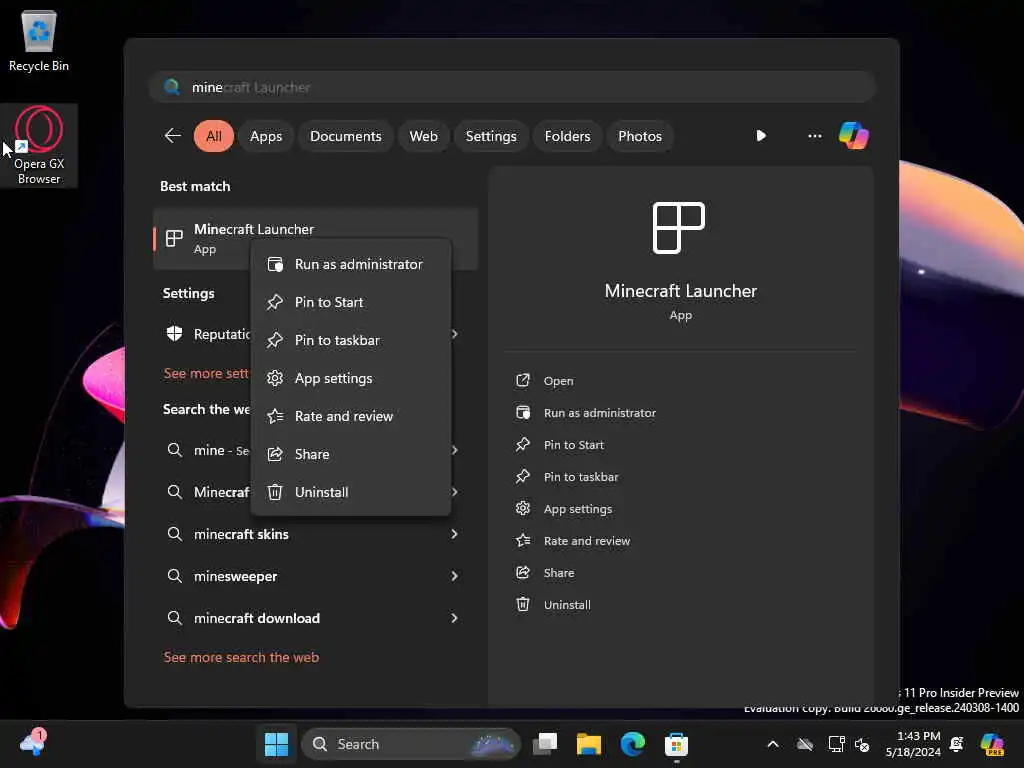Expand the 'mine - Se' web result chevron
This screenshot has height=768, width=1024.
coord(455,450)
